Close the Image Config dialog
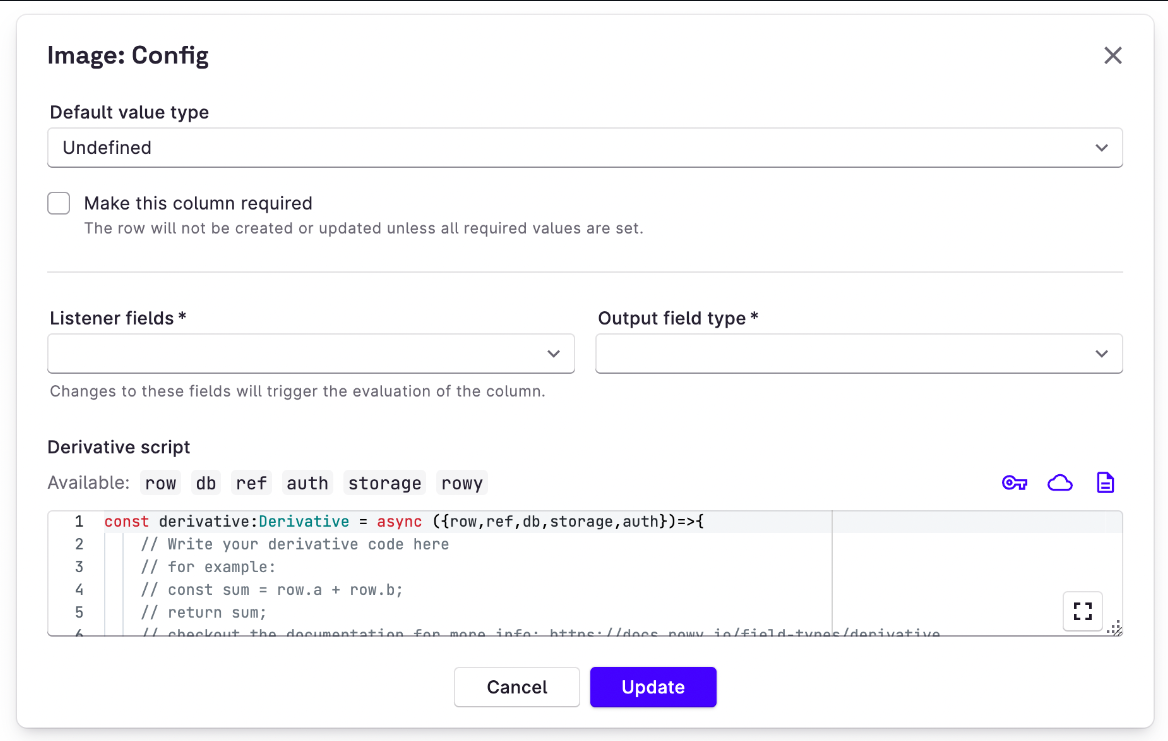The image size is (1168, 741). (x=1112, y=56)
